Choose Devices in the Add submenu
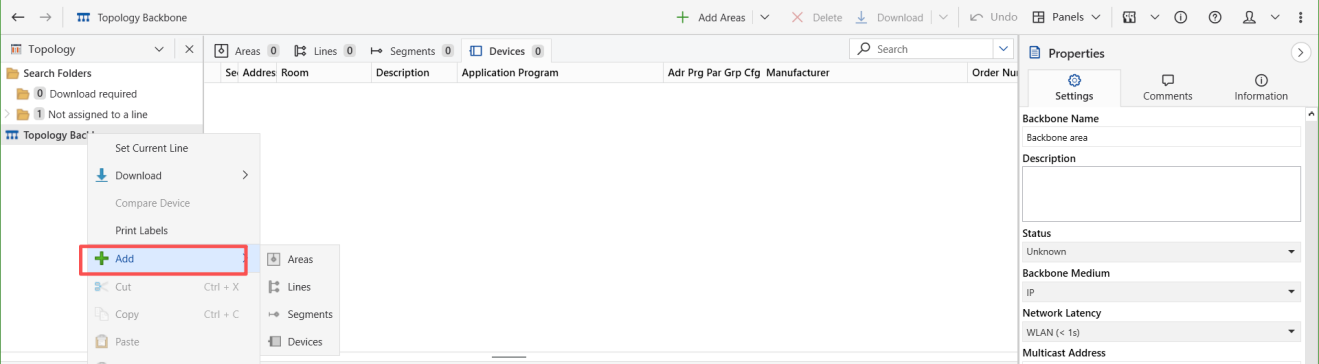The height and width of the screenshot is (364, 1319). click(x=300, y=342)
